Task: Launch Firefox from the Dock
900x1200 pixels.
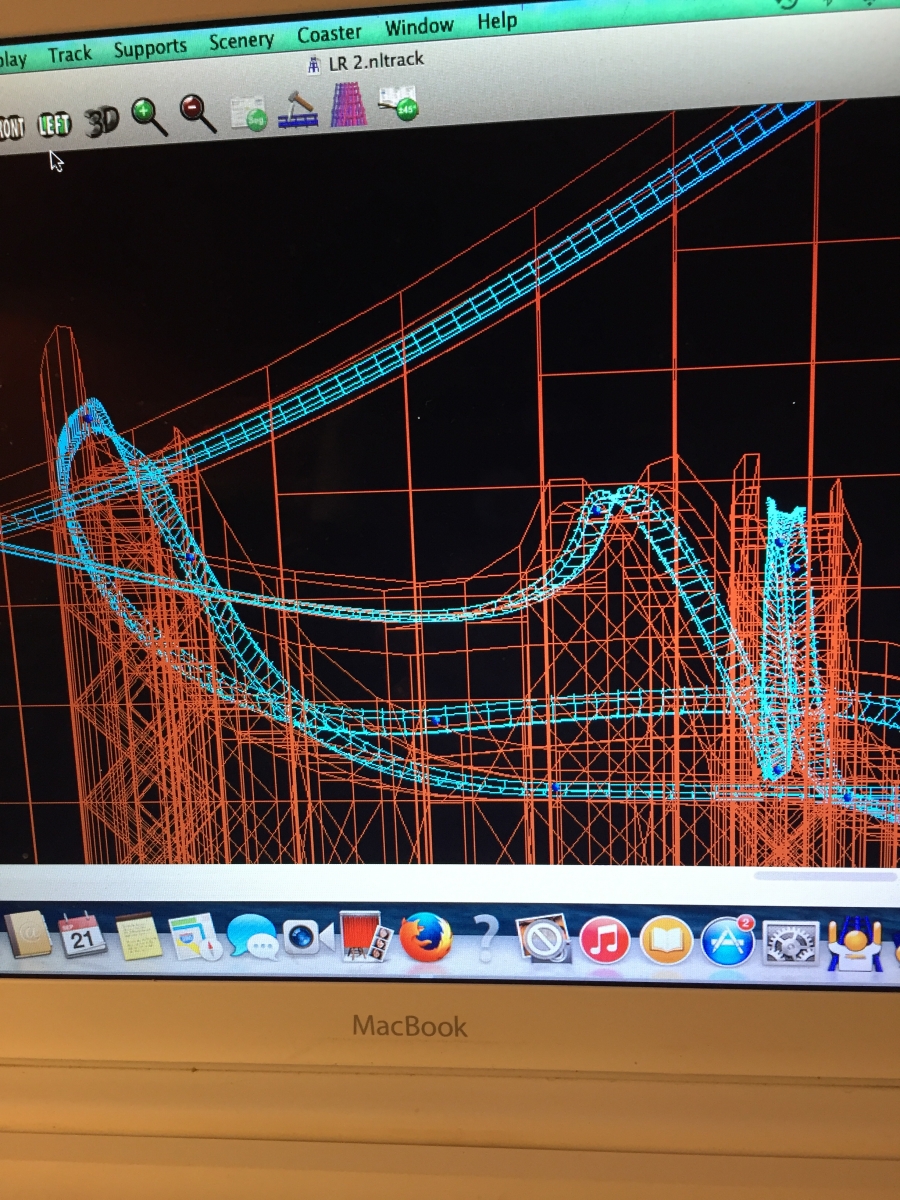Action: [425, 939]
